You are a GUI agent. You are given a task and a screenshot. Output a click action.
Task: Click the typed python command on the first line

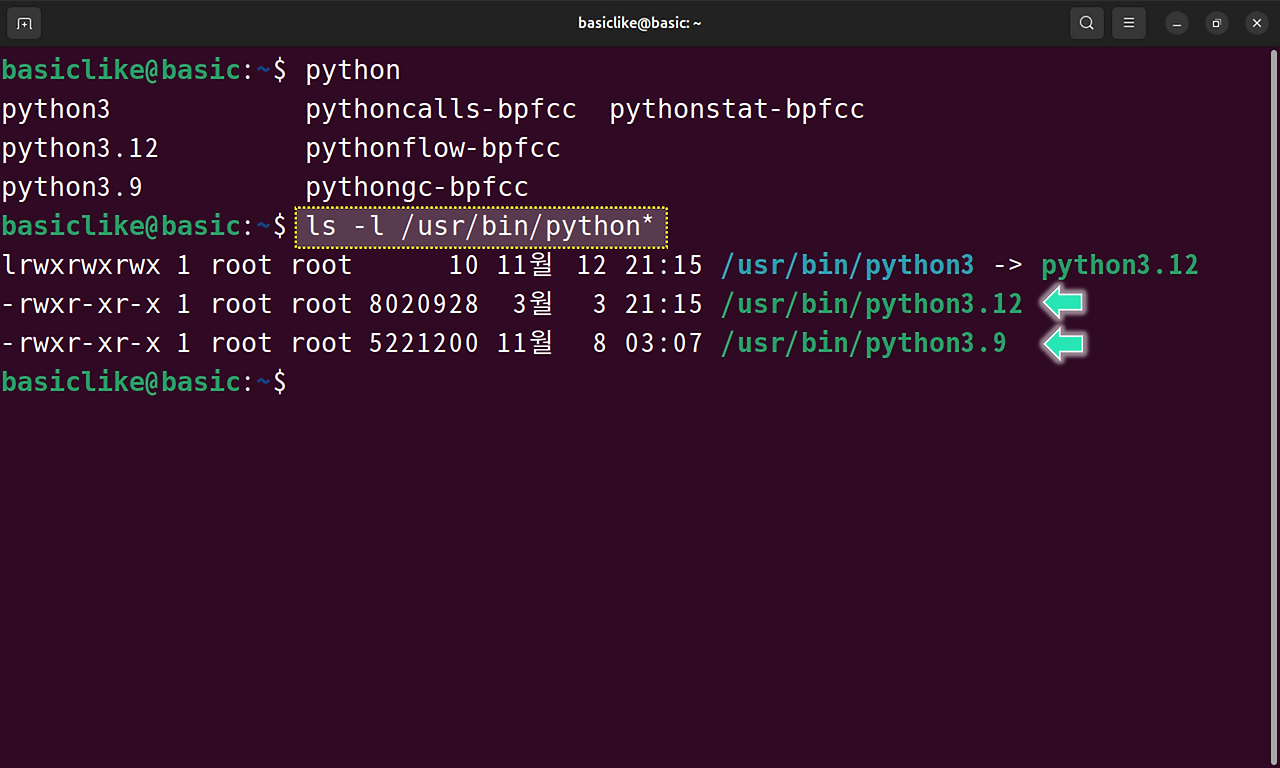[353, 71]
